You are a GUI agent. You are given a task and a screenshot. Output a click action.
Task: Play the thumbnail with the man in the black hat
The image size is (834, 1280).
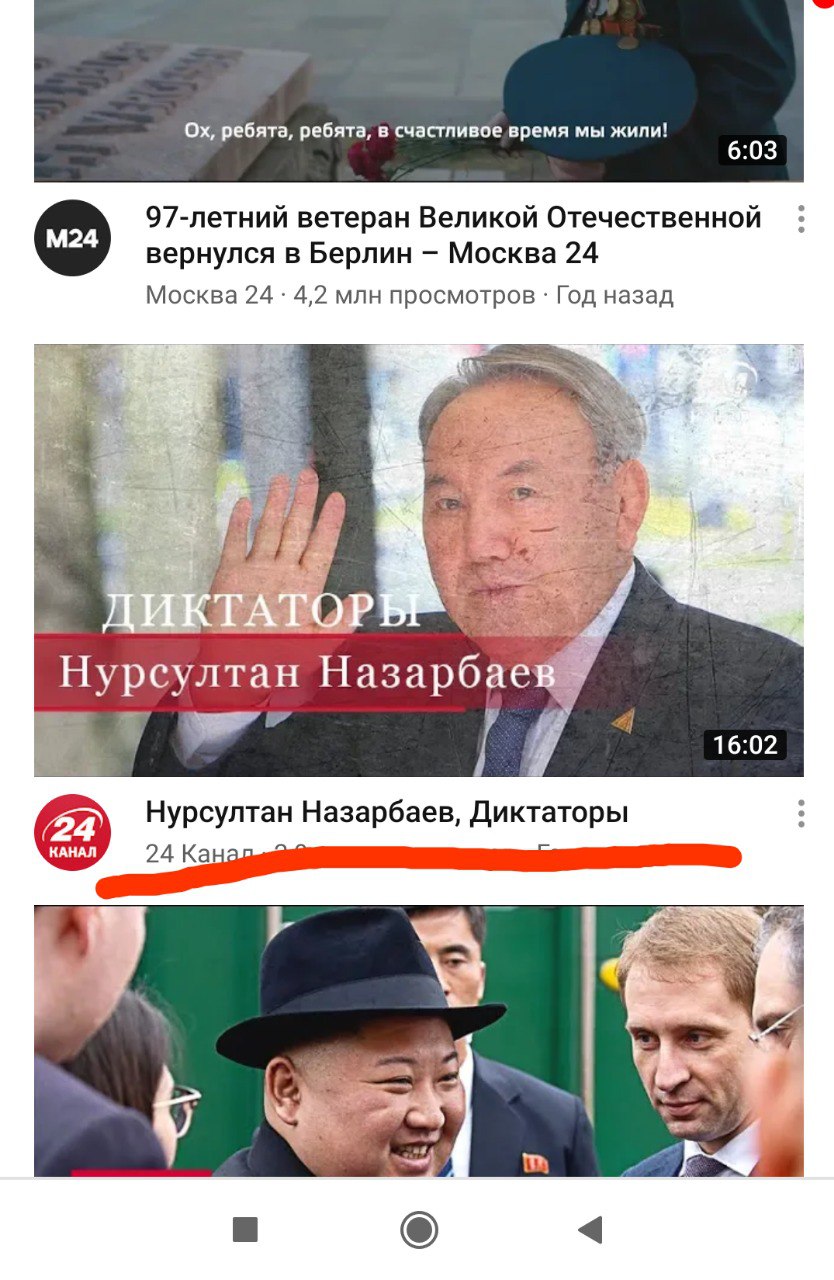[x=419, y=1041]
